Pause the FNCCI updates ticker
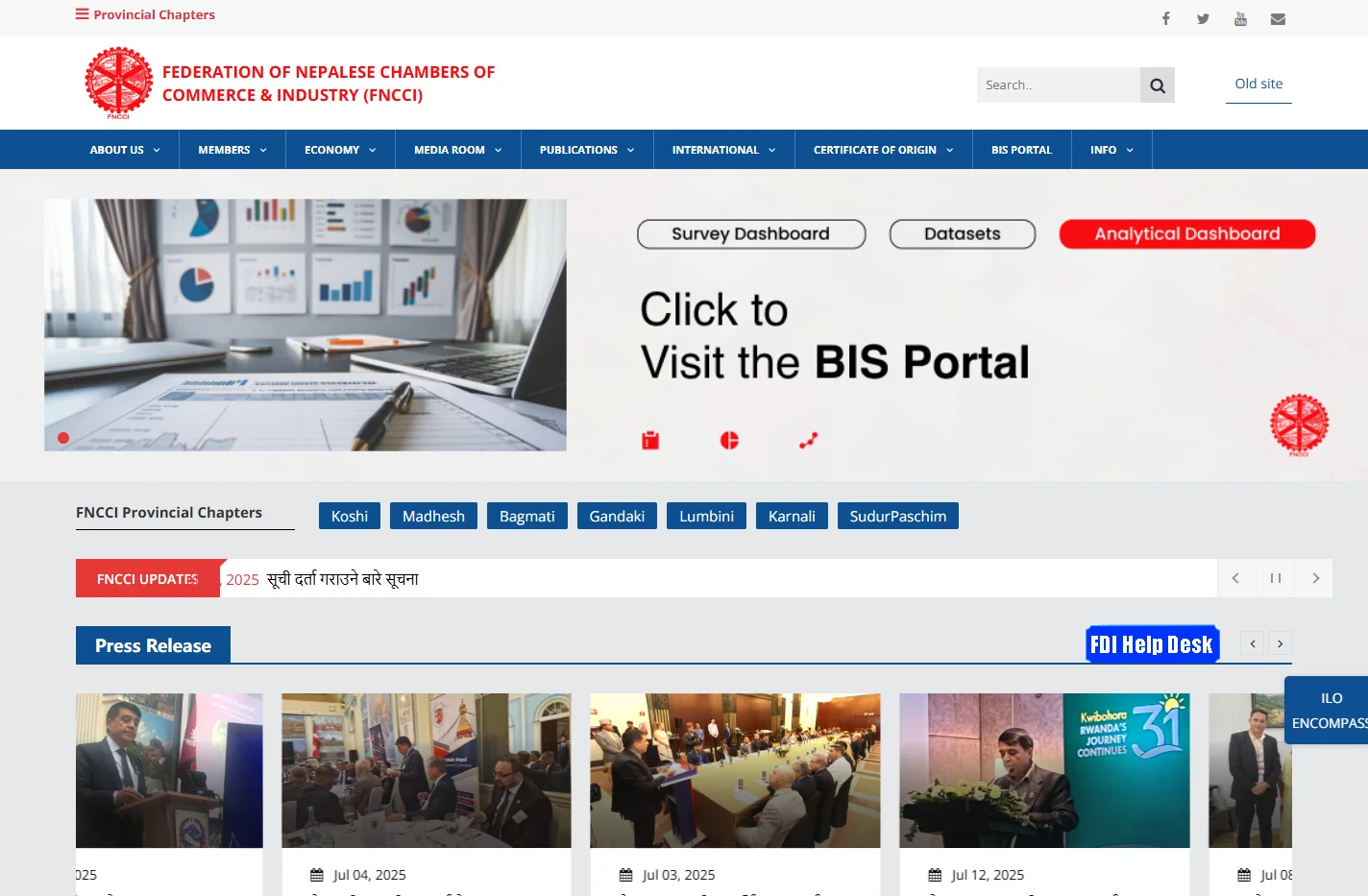The image size is (1368, 896). (x=1275, y=578)
